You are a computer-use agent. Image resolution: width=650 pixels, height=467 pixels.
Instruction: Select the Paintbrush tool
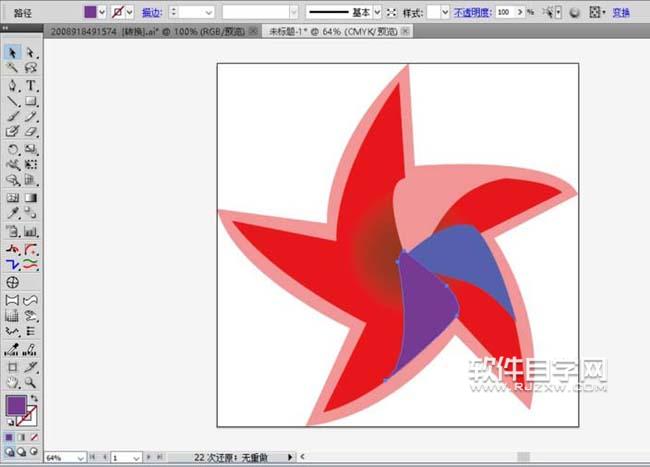12,116
